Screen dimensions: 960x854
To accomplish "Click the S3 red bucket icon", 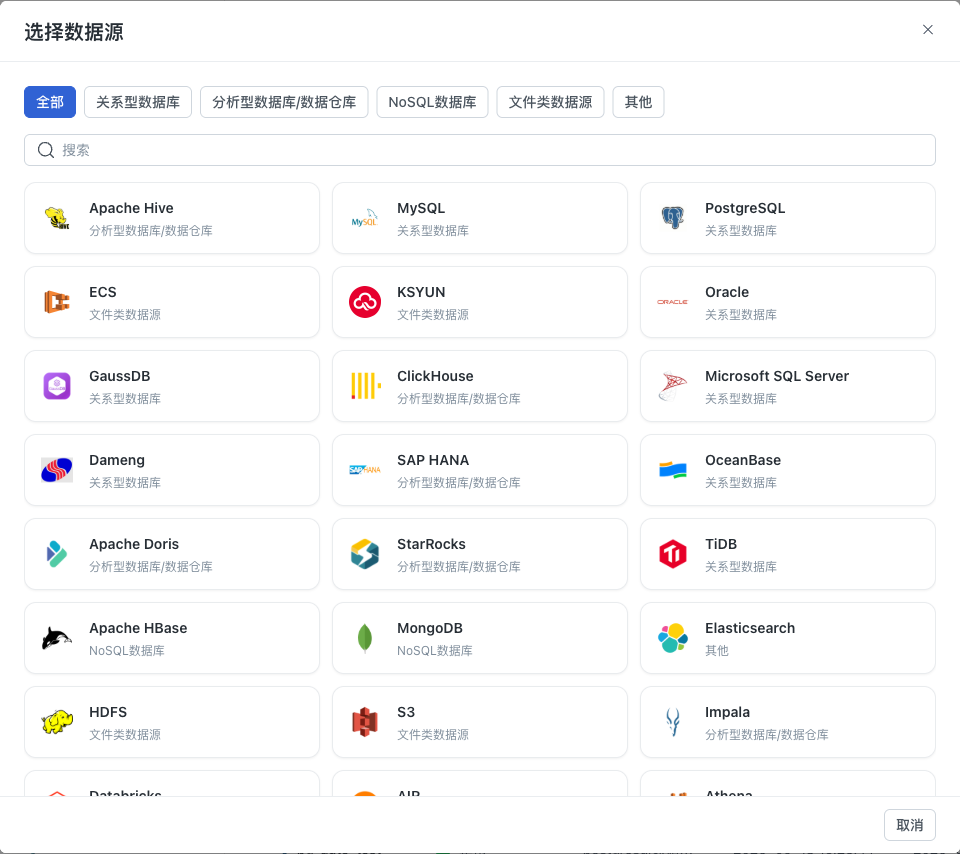I will 365,722.
